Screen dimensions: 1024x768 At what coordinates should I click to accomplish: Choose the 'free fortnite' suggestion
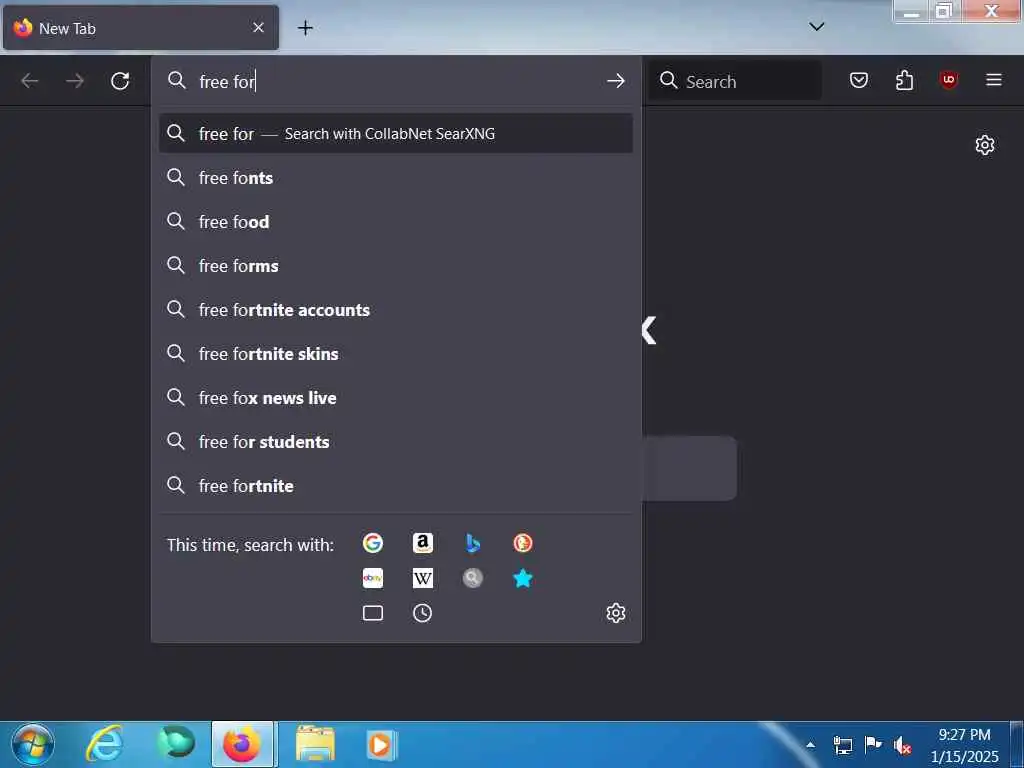[396, 486]
